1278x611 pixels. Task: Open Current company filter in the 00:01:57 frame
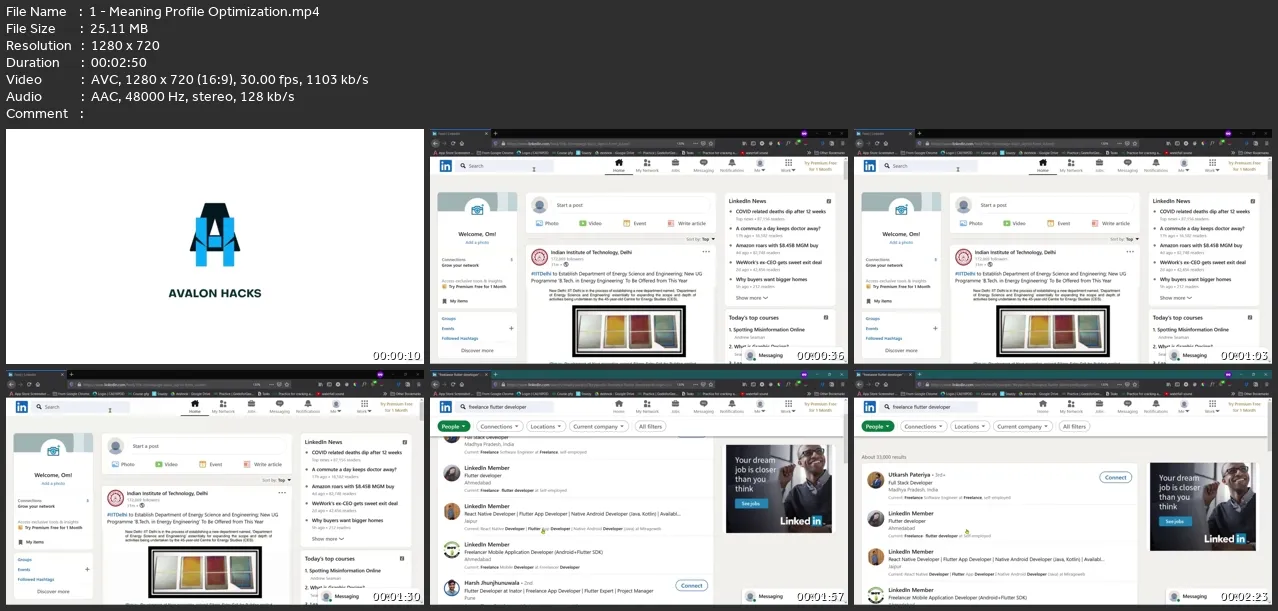tap(600, 427)
